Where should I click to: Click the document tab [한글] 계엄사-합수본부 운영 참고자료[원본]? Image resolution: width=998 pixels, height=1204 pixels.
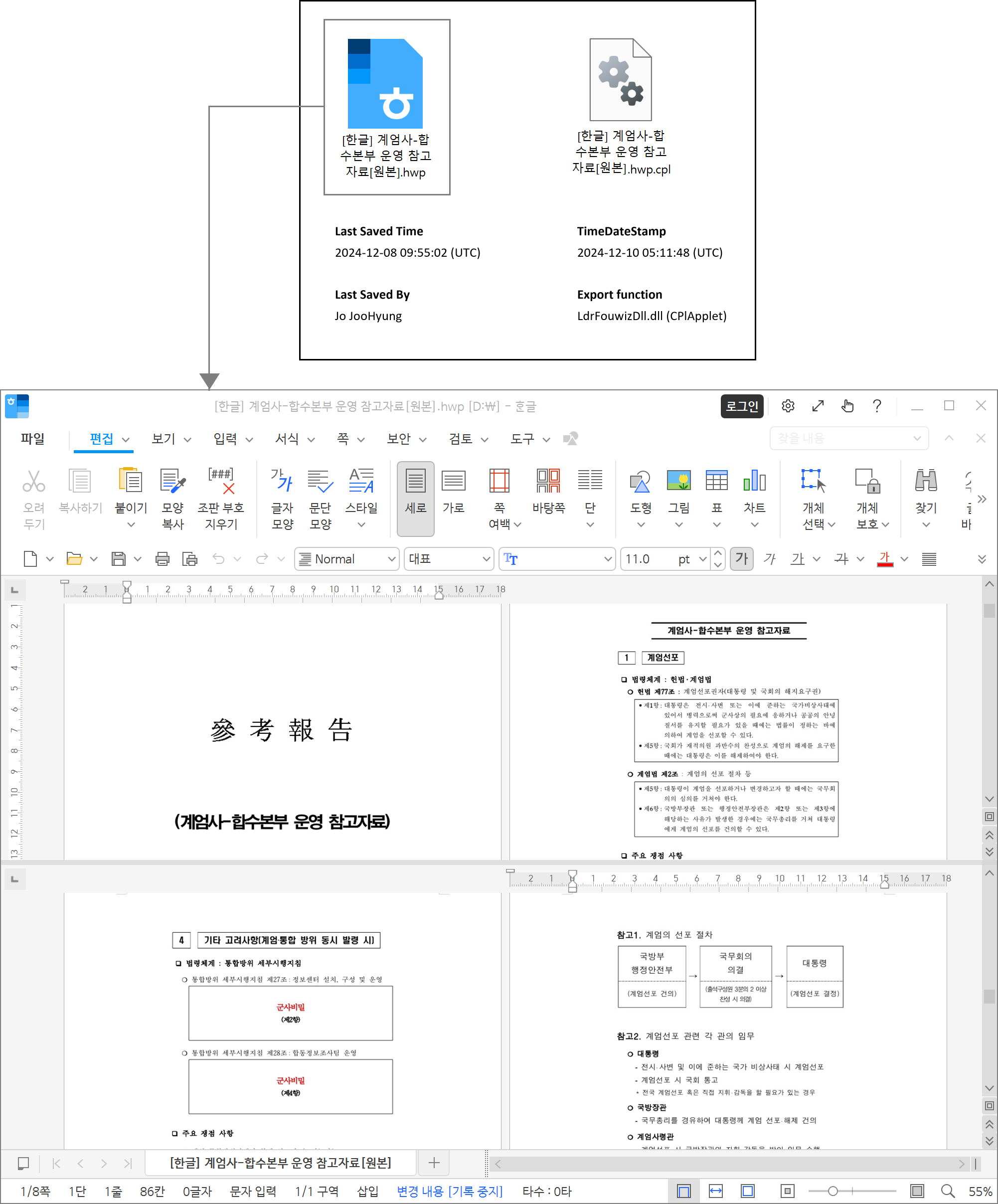click(x=280, y=1163)
